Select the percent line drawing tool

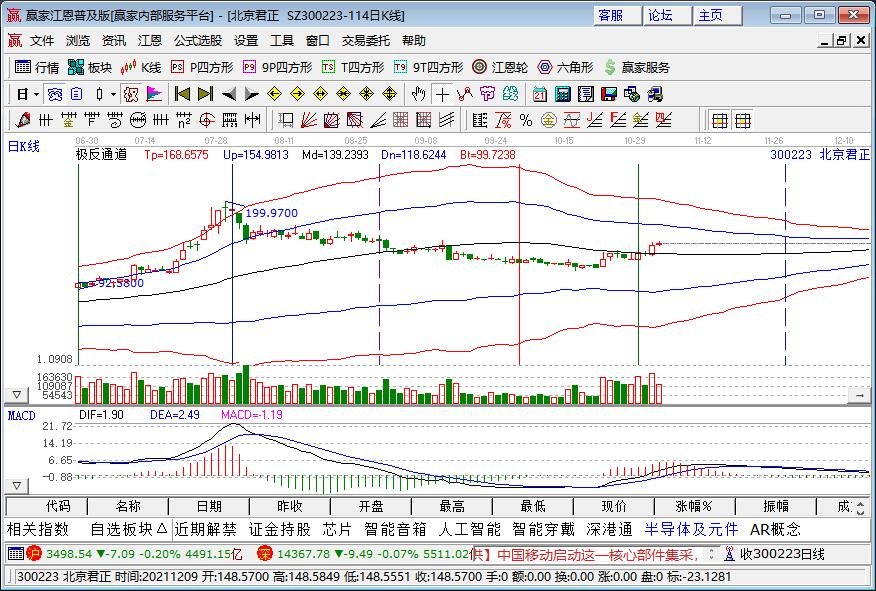point(525,120)
